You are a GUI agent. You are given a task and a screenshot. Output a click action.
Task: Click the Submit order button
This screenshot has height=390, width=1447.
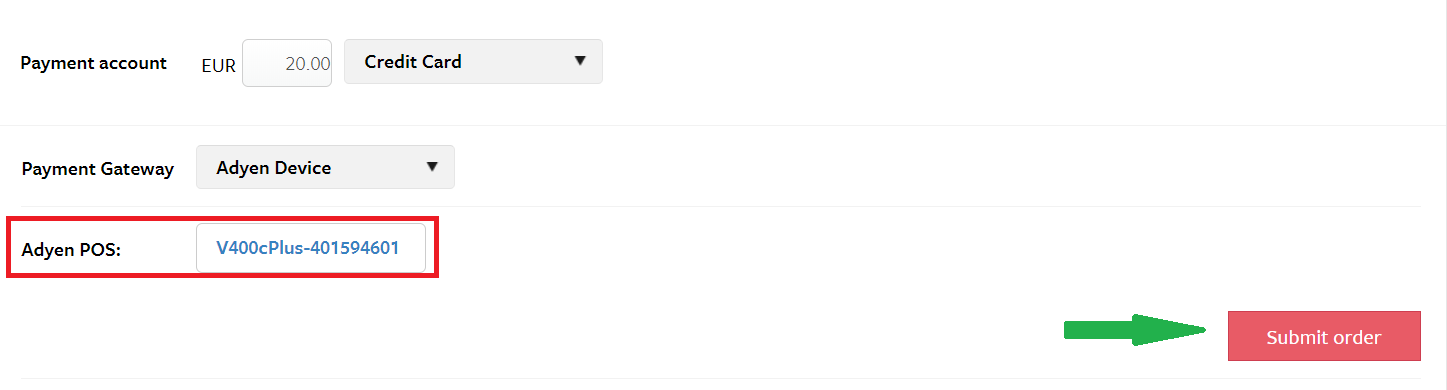1324,336
